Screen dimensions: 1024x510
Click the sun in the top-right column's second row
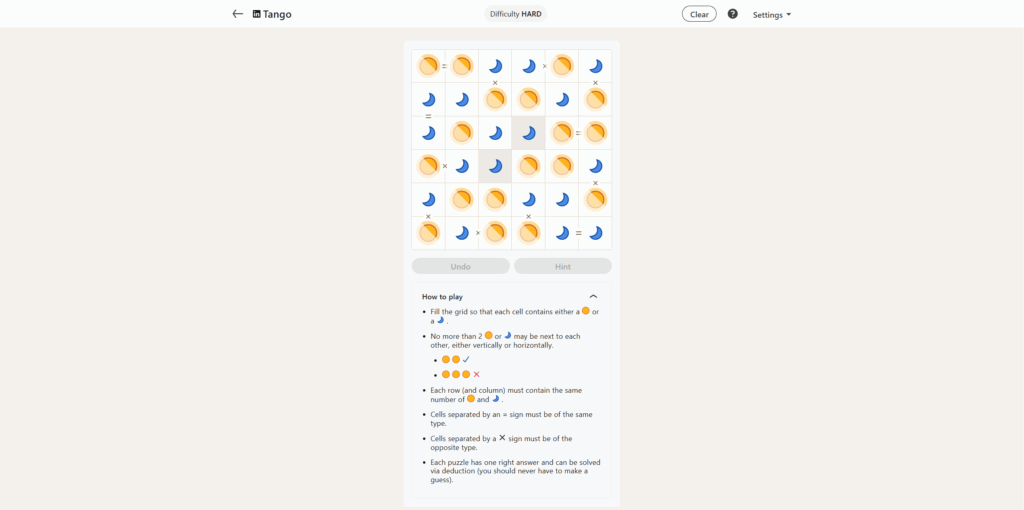[x=595, y=99]
